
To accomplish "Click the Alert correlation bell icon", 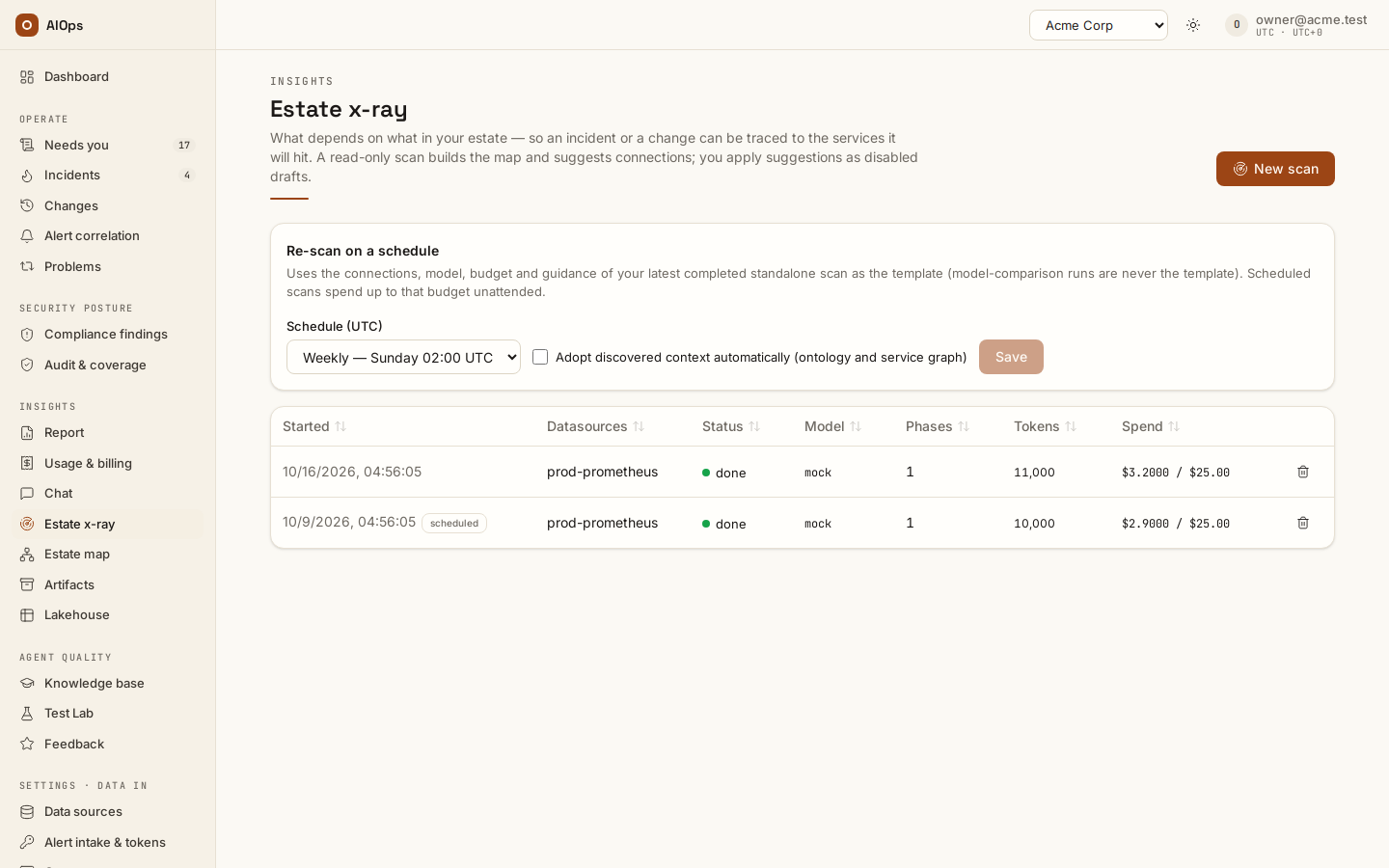I will pyautogui.click(x=27, y=236).
